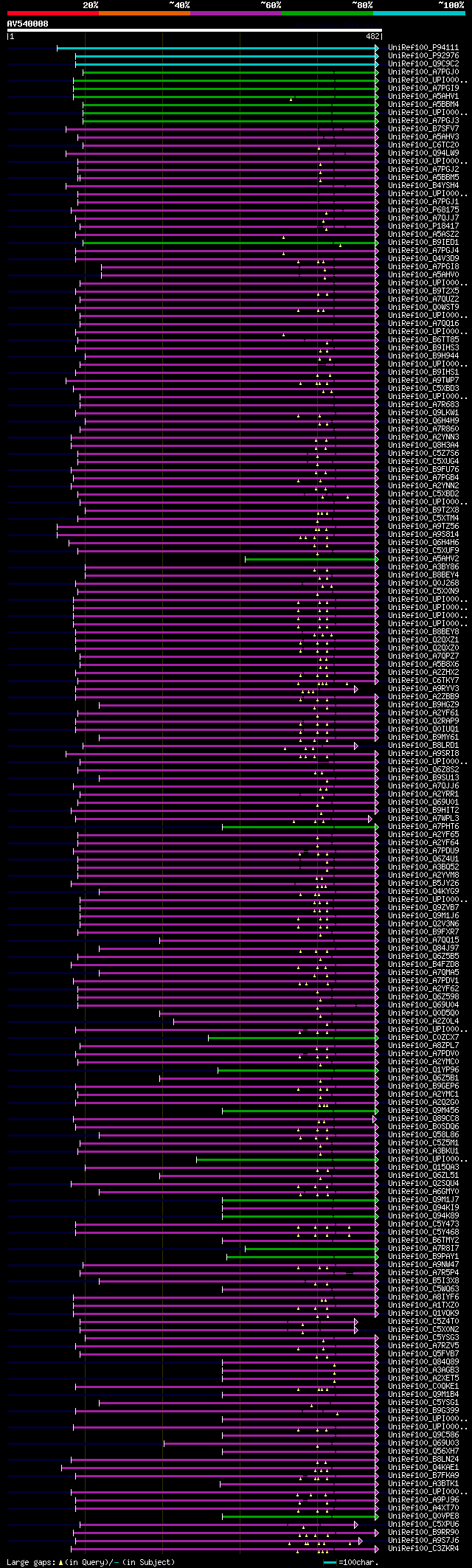The image size is (472, 1568).
Task: Click the cyan ~100% identity legend segment
Action: click(x=419, y=13)
